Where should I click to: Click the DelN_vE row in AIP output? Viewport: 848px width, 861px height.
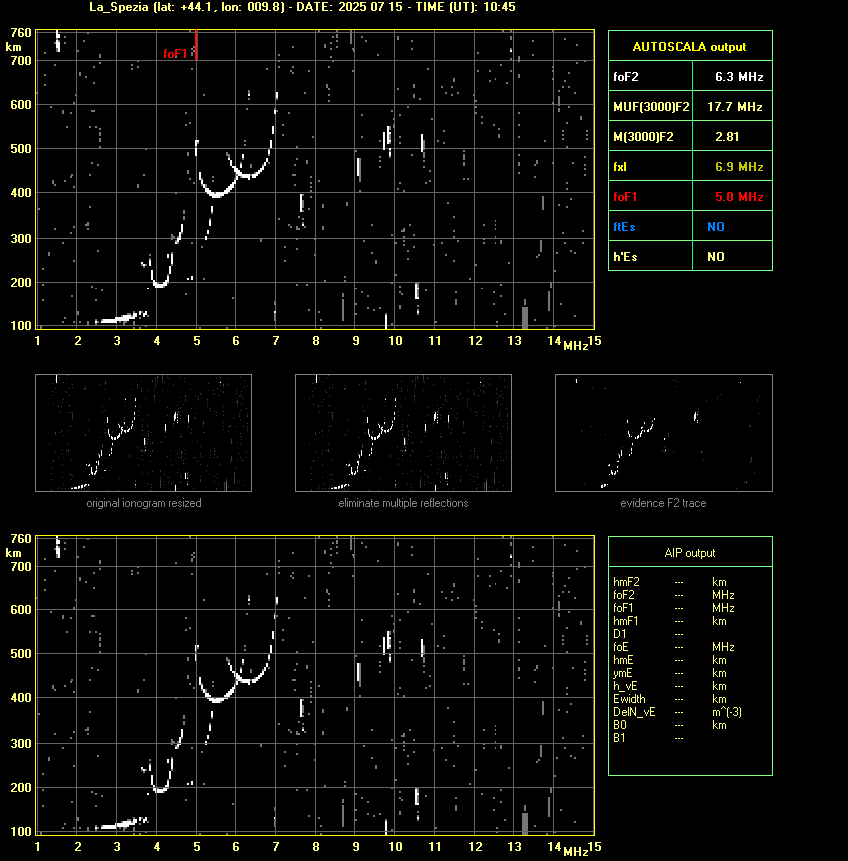[678, 712]
